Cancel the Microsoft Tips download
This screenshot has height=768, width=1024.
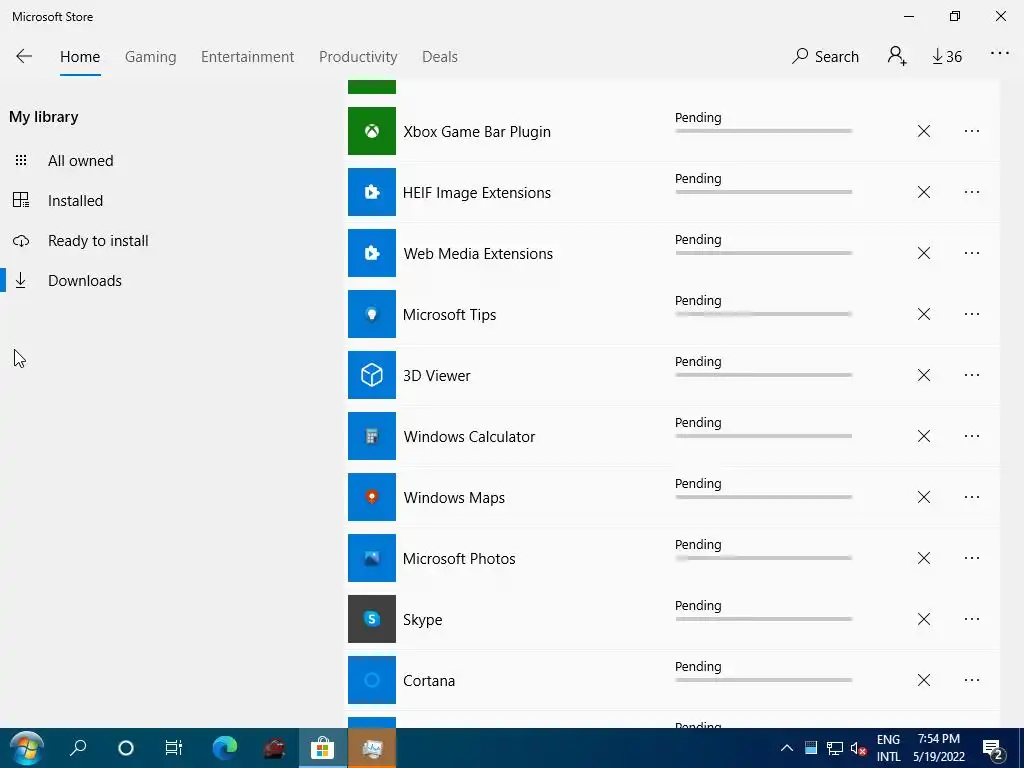923,314
